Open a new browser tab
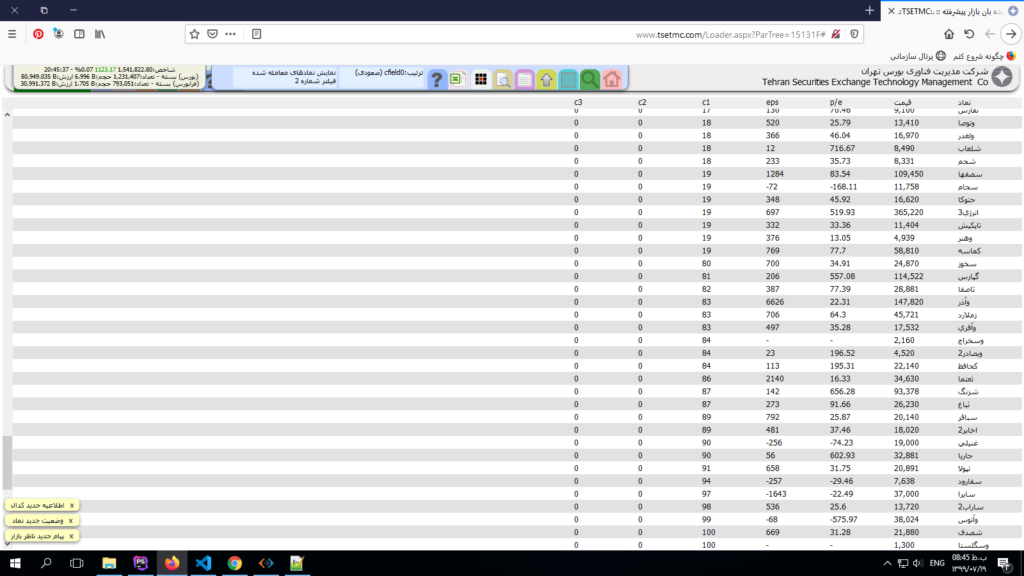The width and height of the screenshot is (1024, 576). [869, 10]
